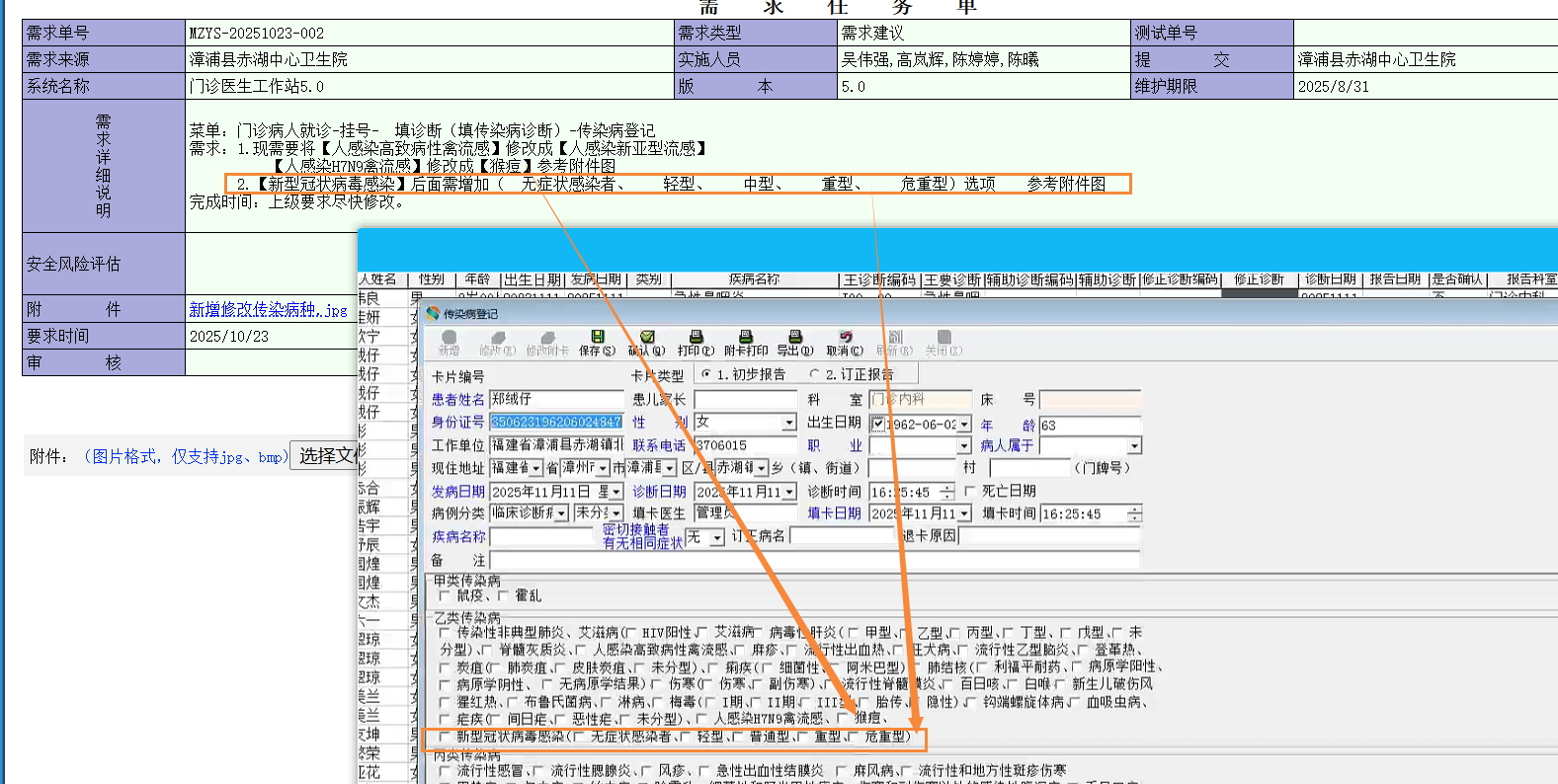Click the 维护期限 value 2025/8/31
1558x784 pixels.
[1333, 86]
